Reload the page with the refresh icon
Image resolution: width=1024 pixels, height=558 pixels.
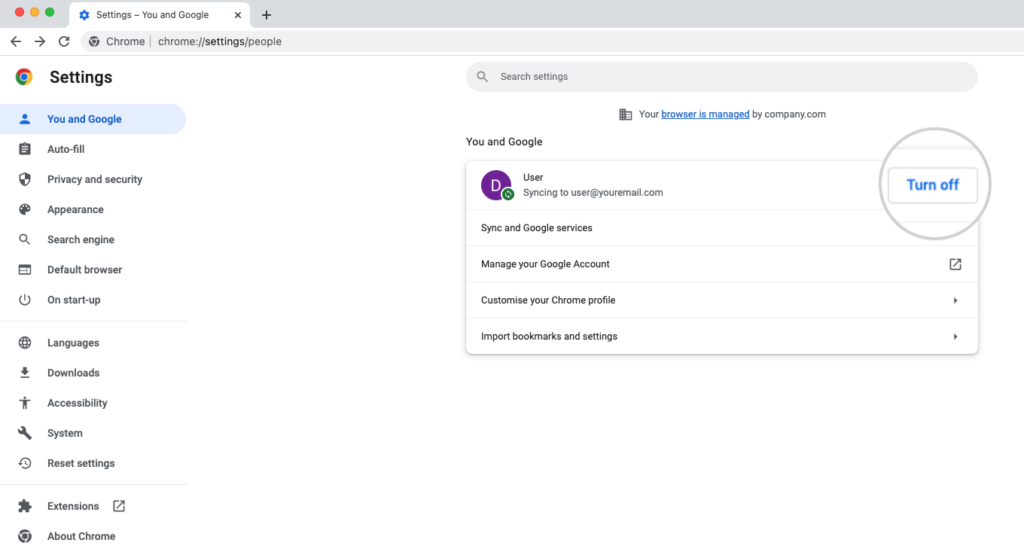click(x=64, y=41)
